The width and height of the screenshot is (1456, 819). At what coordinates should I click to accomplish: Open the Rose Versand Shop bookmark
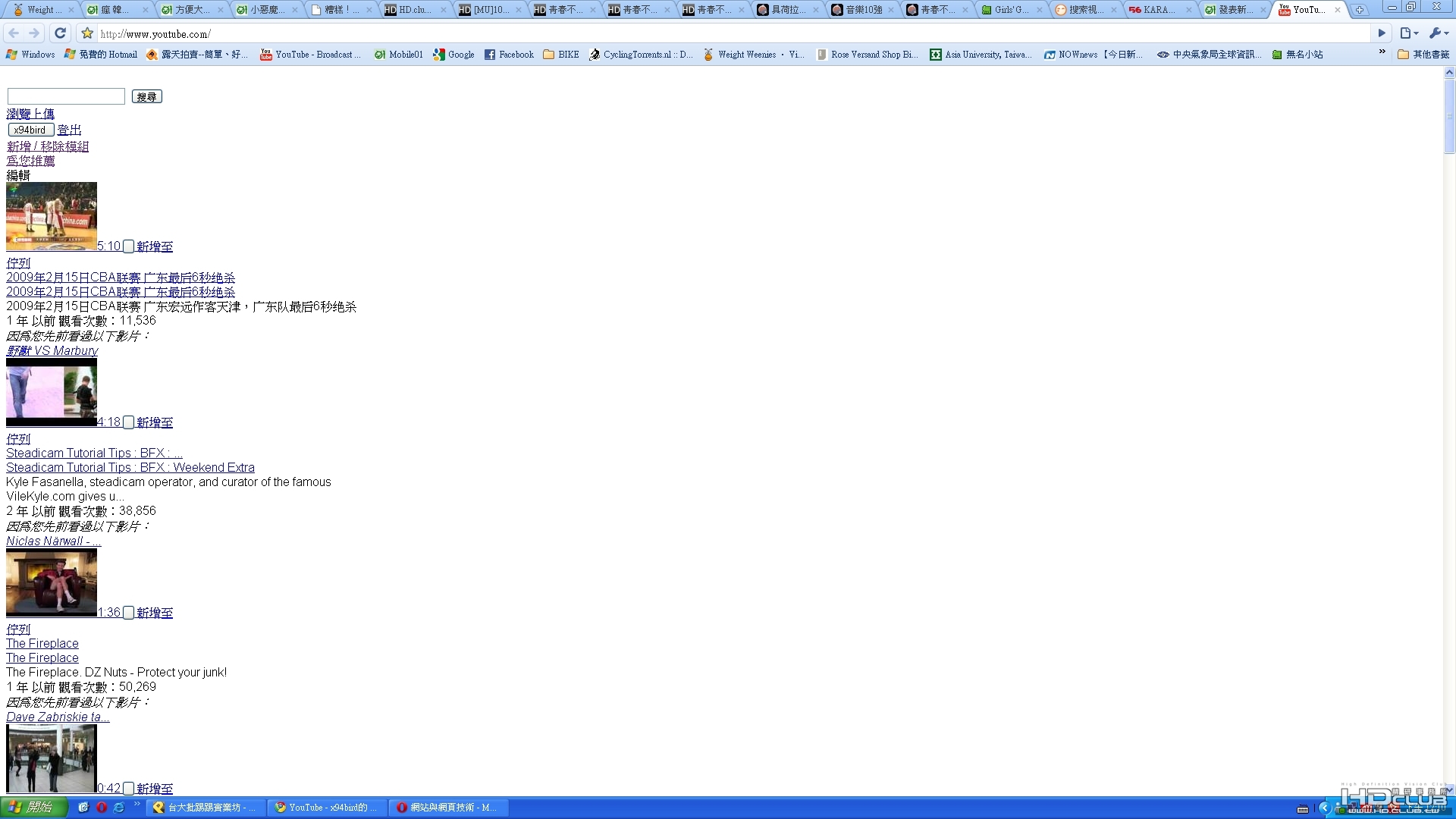[x=867, y=55]
